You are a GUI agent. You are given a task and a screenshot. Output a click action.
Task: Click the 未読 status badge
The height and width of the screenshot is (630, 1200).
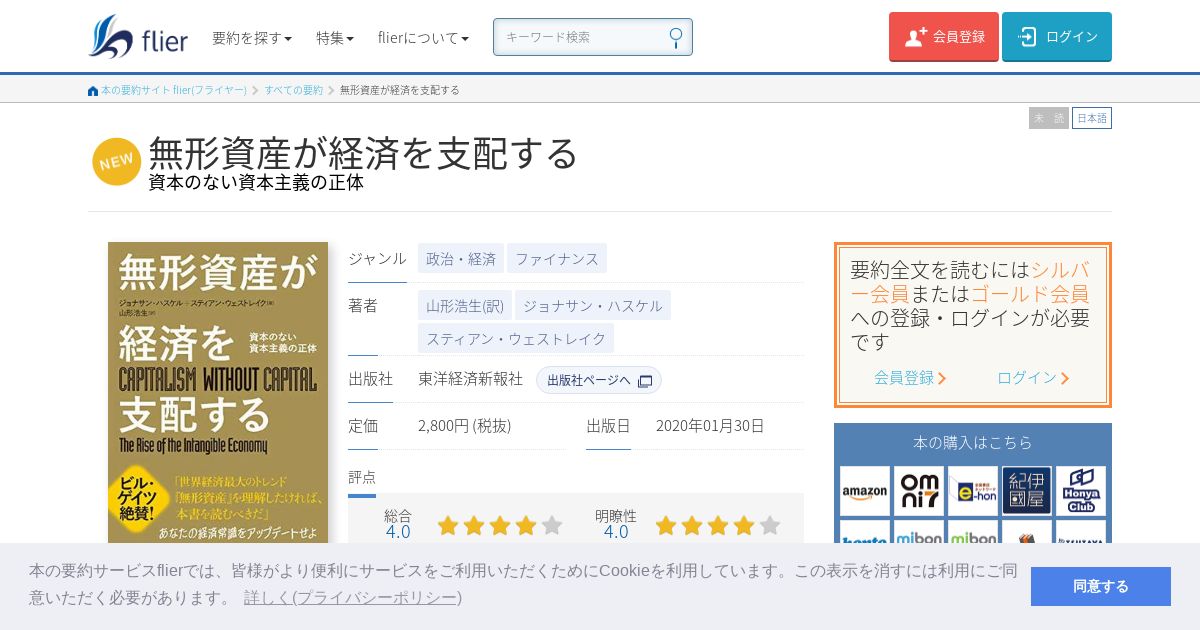coord(1049,118)
